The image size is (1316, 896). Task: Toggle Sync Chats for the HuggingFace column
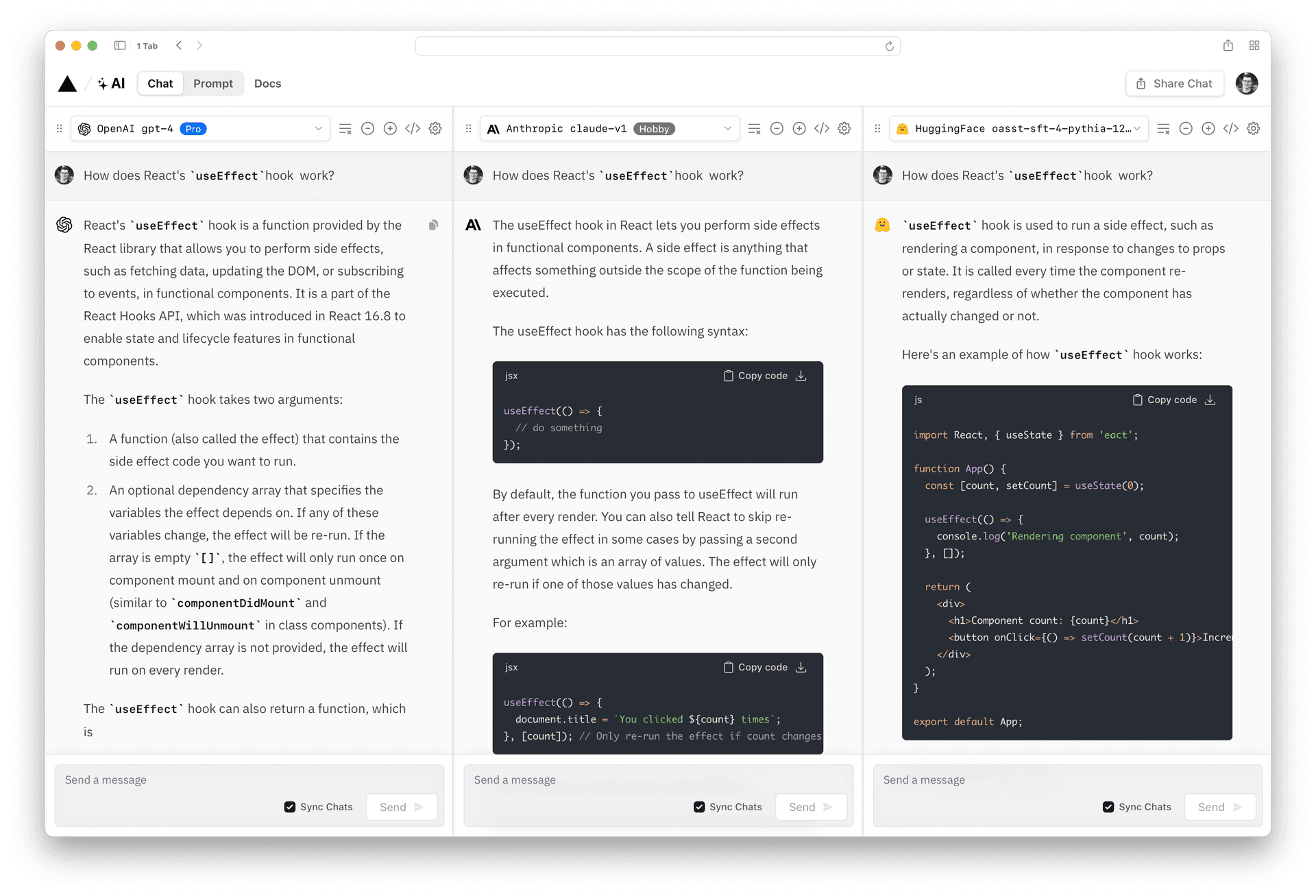coord(1108,807)
